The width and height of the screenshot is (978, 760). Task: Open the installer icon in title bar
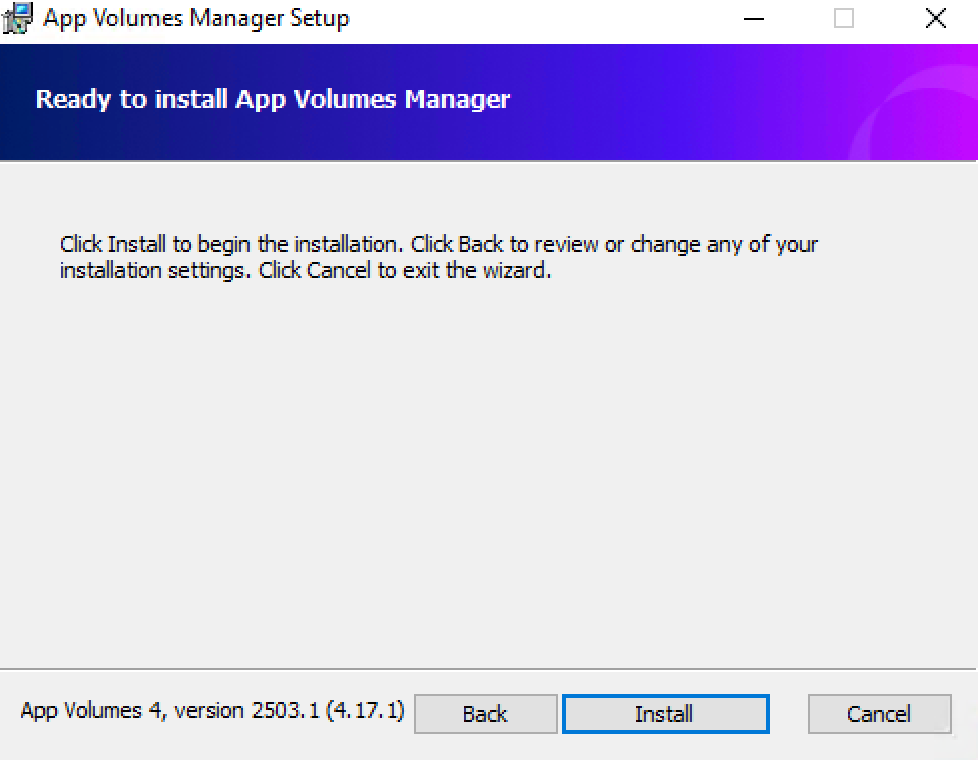[x=17, y=18]
